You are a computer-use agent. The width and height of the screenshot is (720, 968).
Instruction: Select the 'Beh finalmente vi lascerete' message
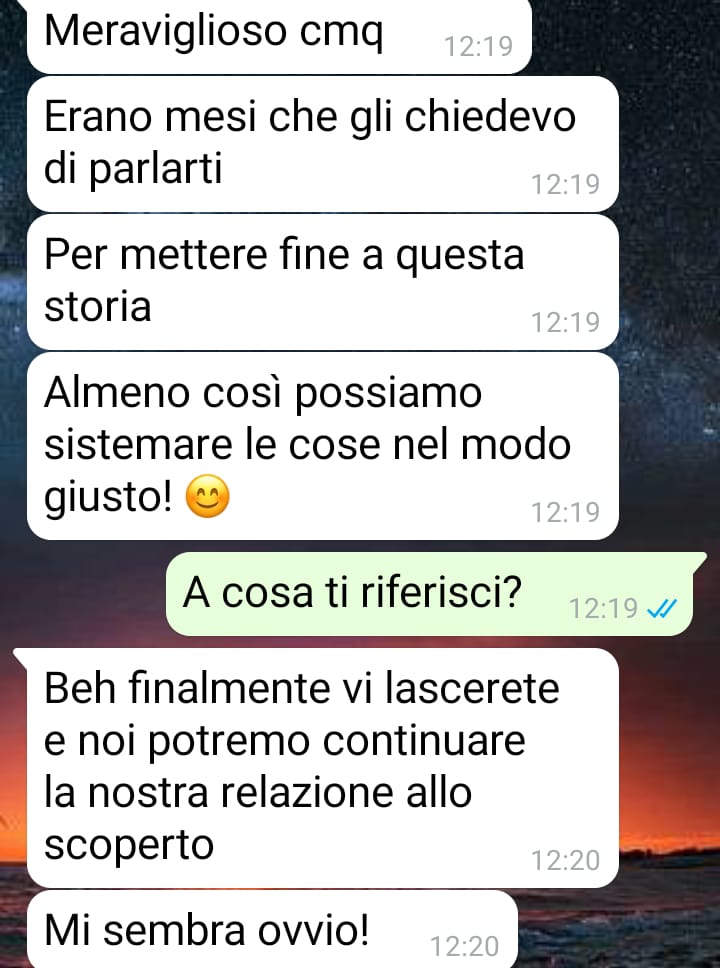click(323, 767)
